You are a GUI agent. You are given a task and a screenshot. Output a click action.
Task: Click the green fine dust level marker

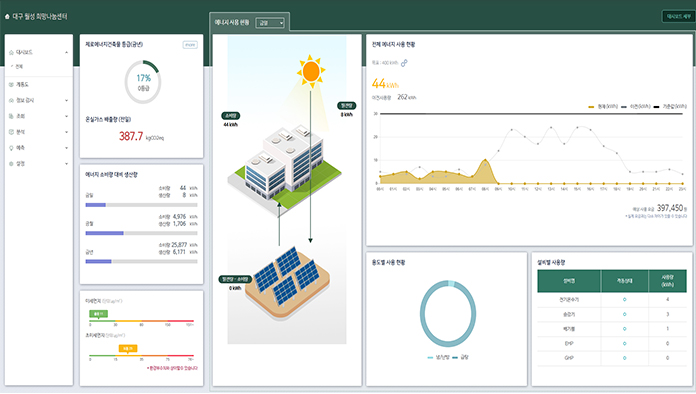point(99,314)
